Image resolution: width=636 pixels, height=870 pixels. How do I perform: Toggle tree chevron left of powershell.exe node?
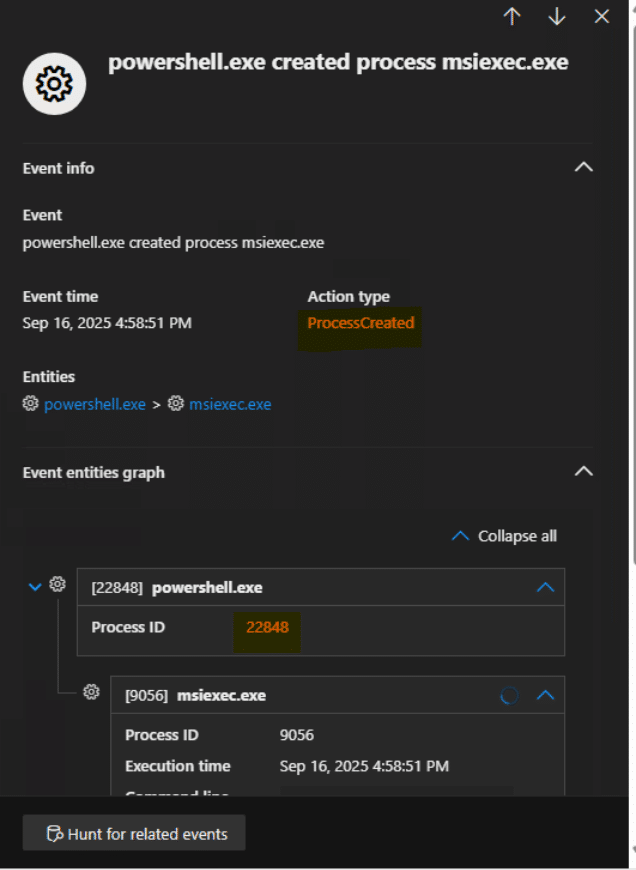[35, 586]
